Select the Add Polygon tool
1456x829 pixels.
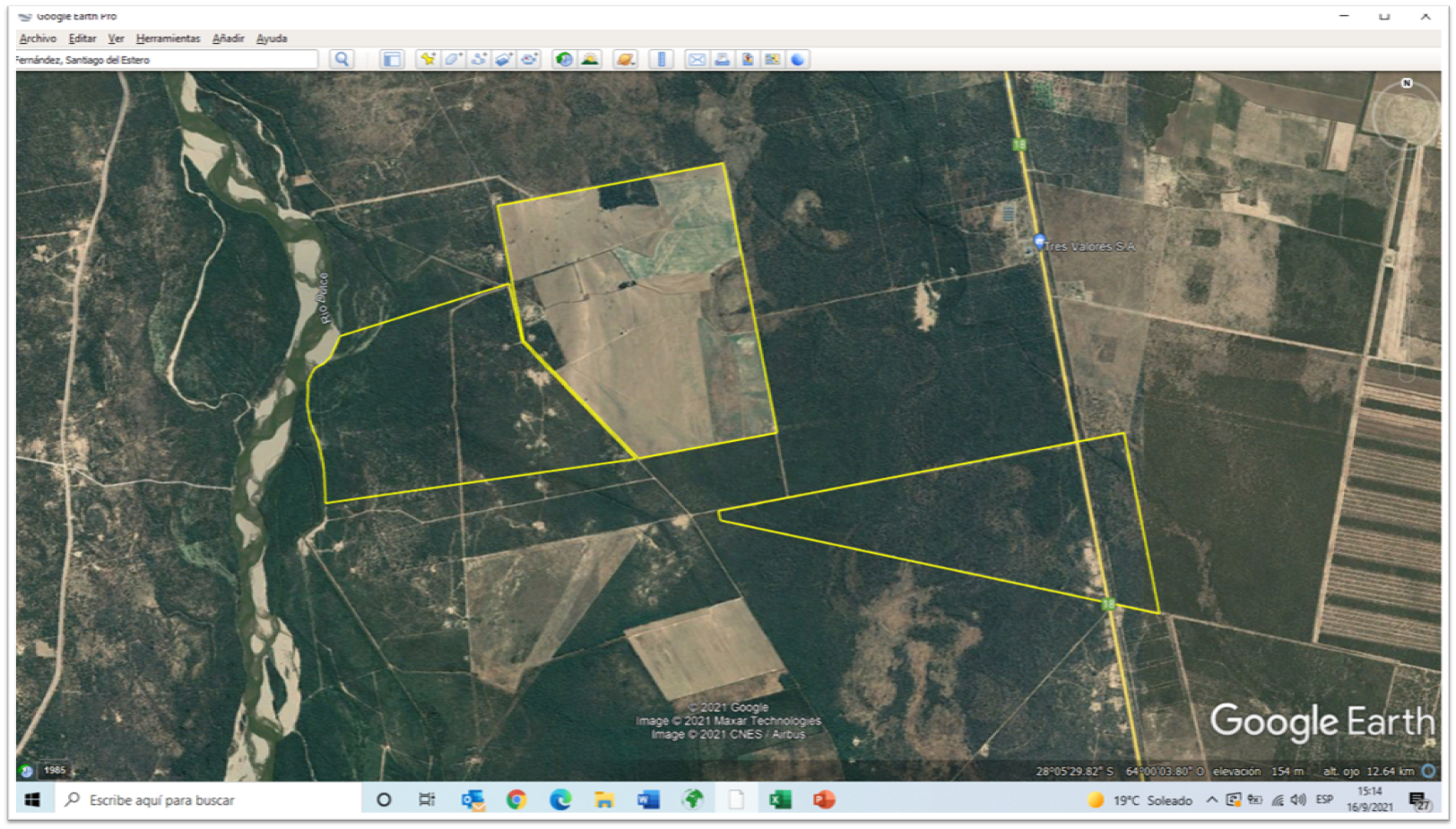[453, 59]
